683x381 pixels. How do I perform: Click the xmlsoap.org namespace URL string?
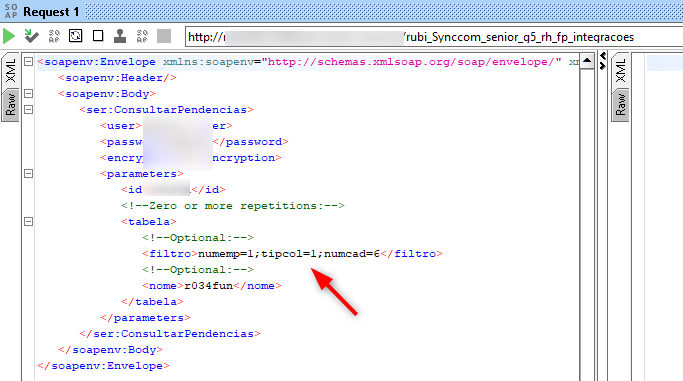click(x=412, y=62)
